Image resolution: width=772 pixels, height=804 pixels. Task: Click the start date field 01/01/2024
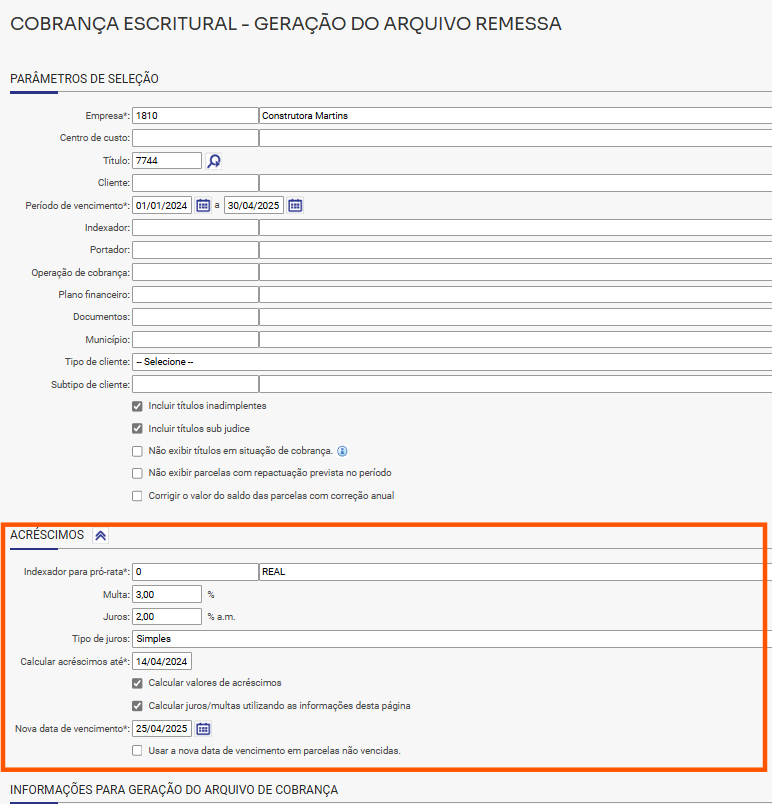coord(162,206)
